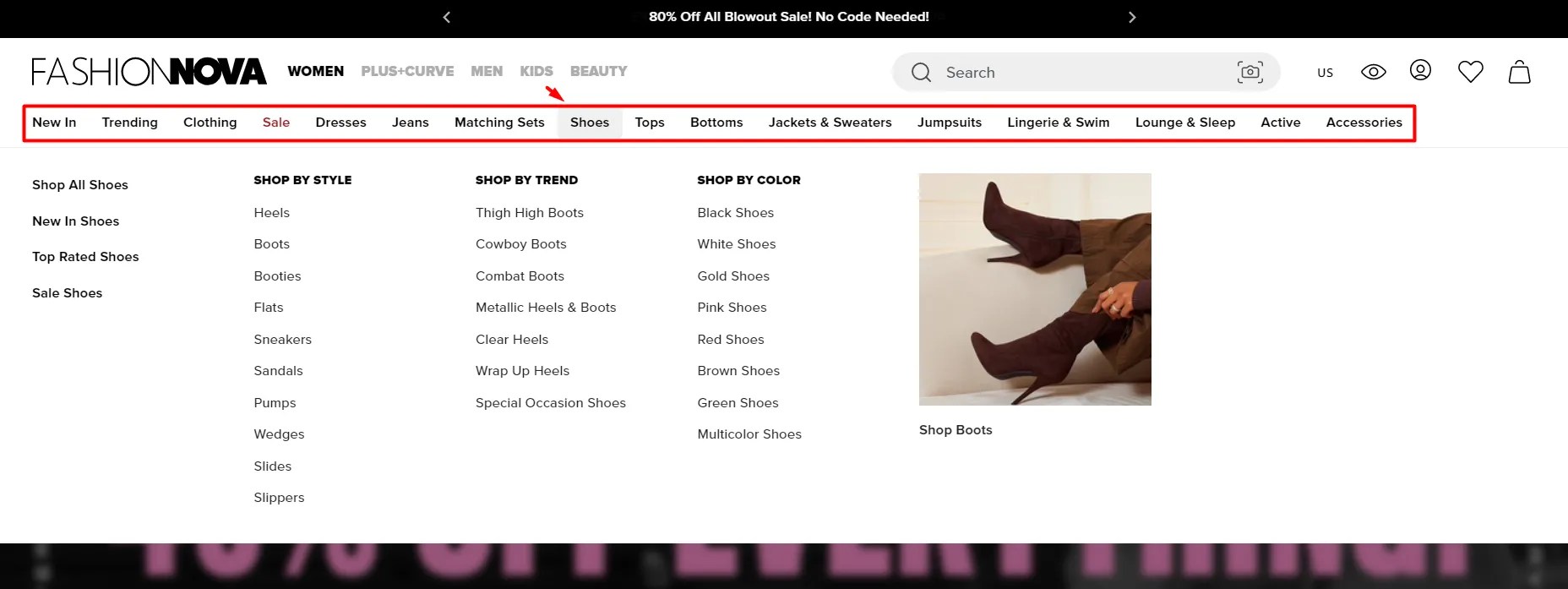Open Metallic Heels & Boots trend

click(x=546, y=308)
